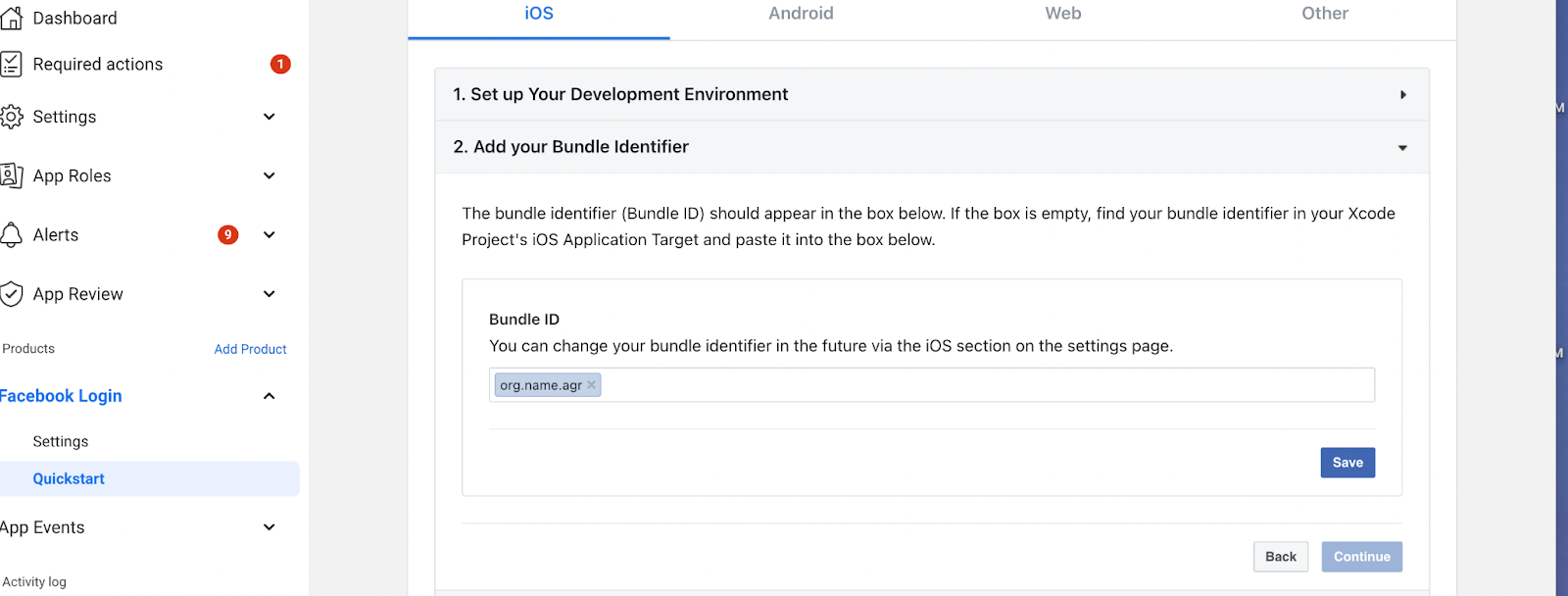Click the Required actions checklist icon

click(11, 64)
